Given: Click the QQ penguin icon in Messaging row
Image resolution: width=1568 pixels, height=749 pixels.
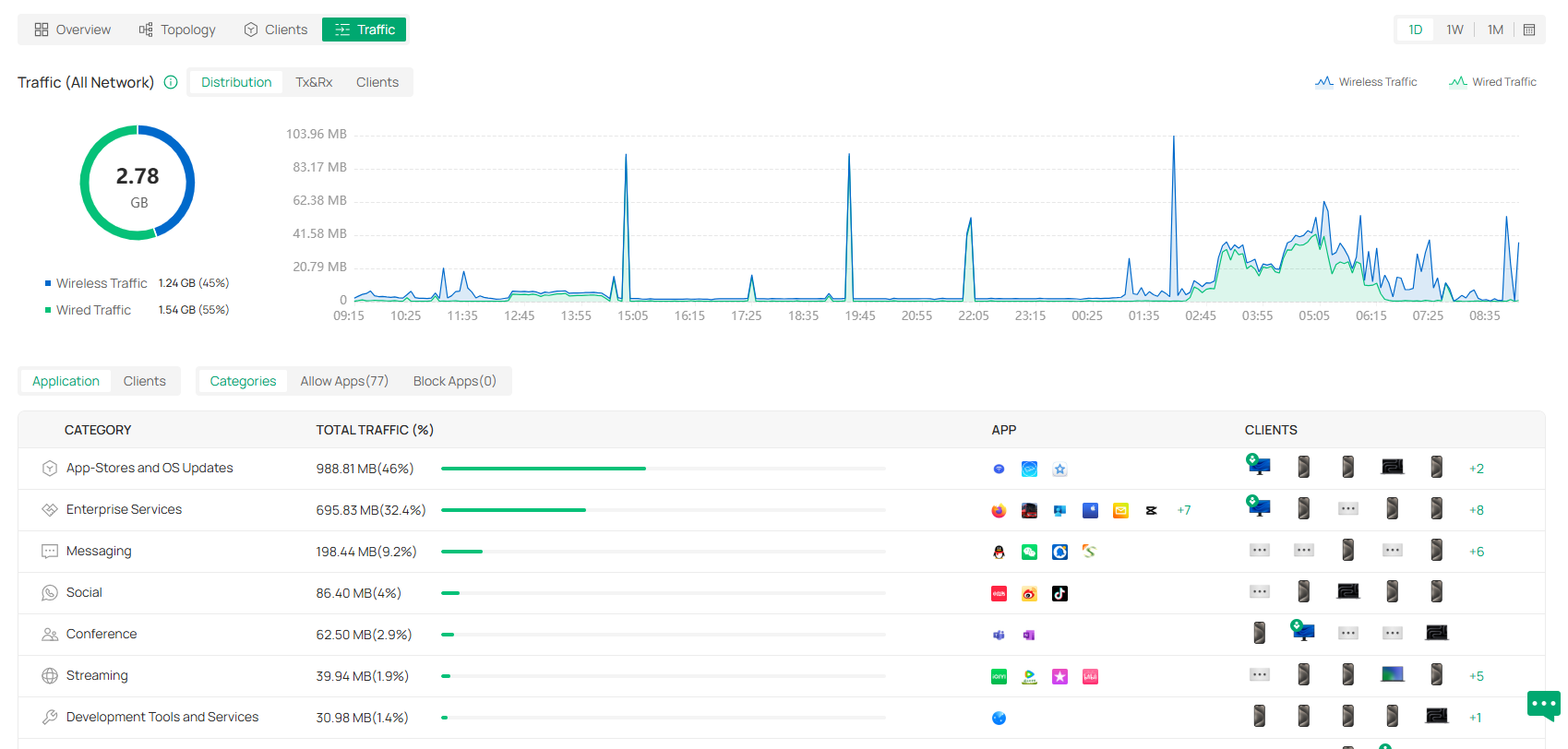Looking at the screenshot, I should [x=999, y=552].
